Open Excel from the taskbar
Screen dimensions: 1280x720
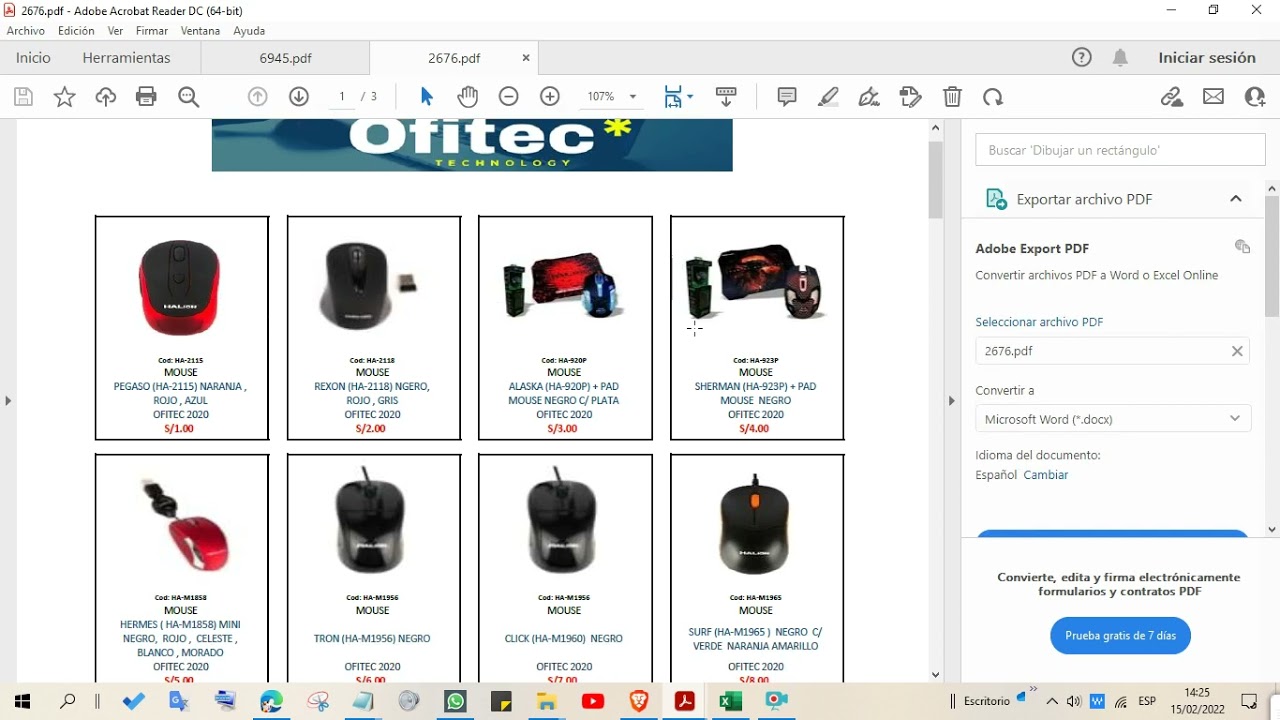pyautogui.click(x=731, y=701)
